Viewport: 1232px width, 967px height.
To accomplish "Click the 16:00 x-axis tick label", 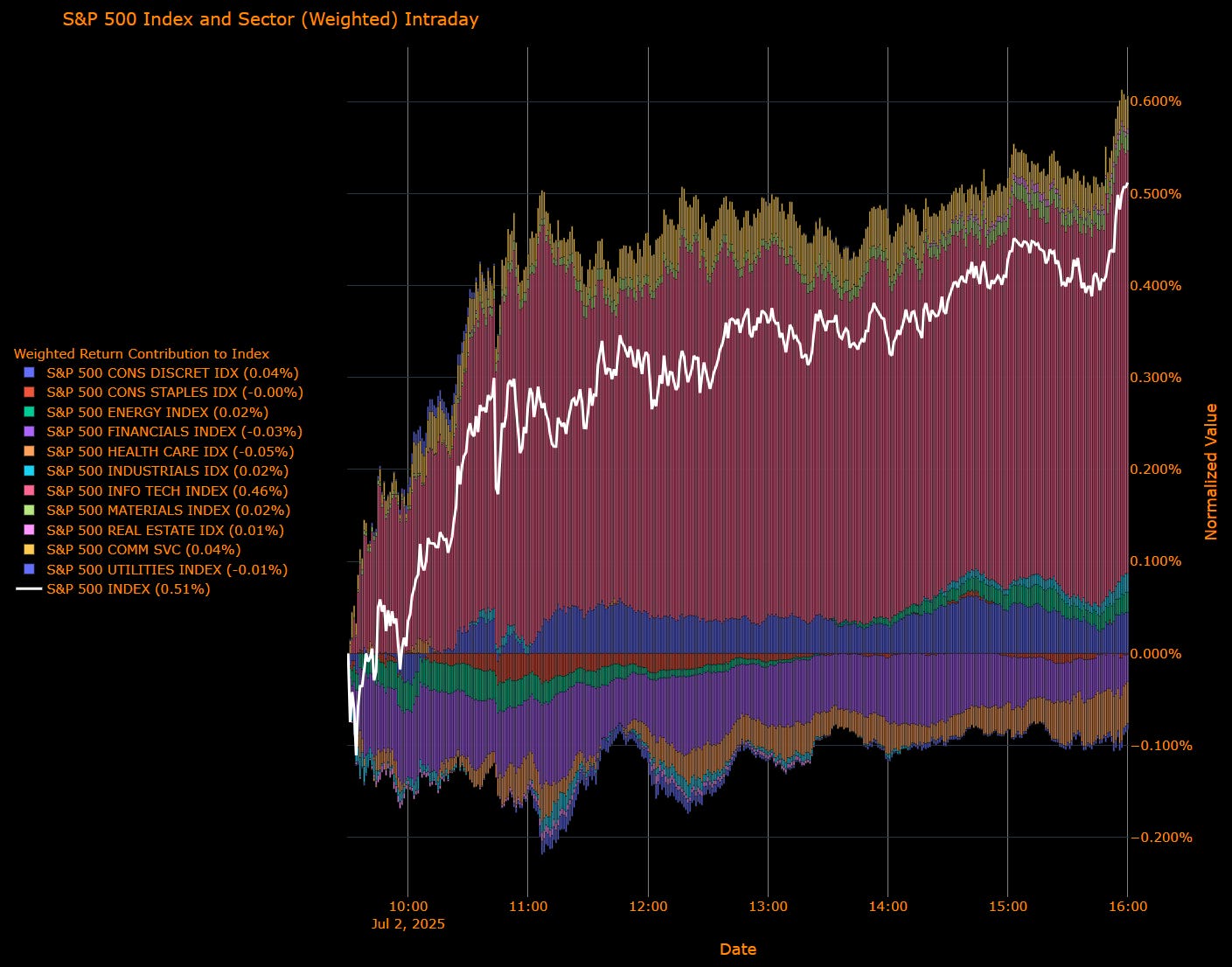I will [x=1128, y=907].
